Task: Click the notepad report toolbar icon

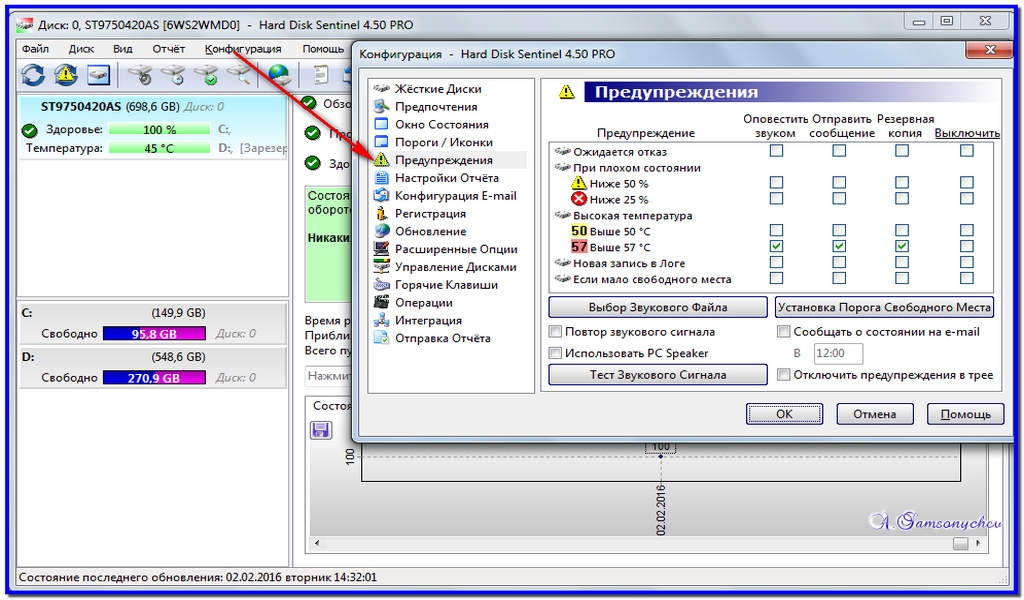Action: (321, 74)
